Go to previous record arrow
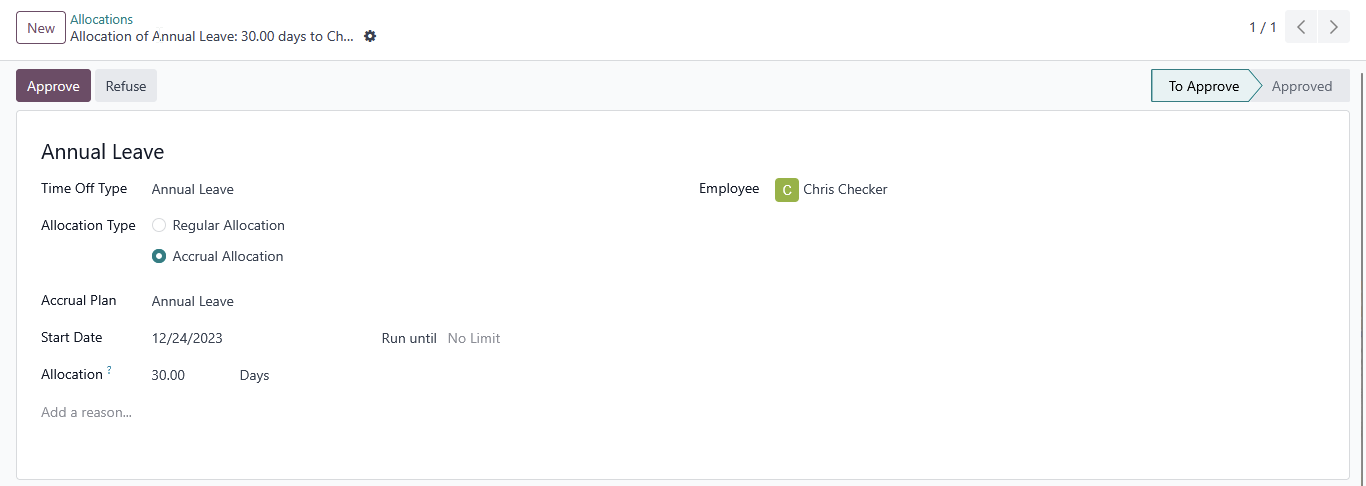Image resolution: width=1366 pixels, height=486 pixels. tap(1300, 28)
